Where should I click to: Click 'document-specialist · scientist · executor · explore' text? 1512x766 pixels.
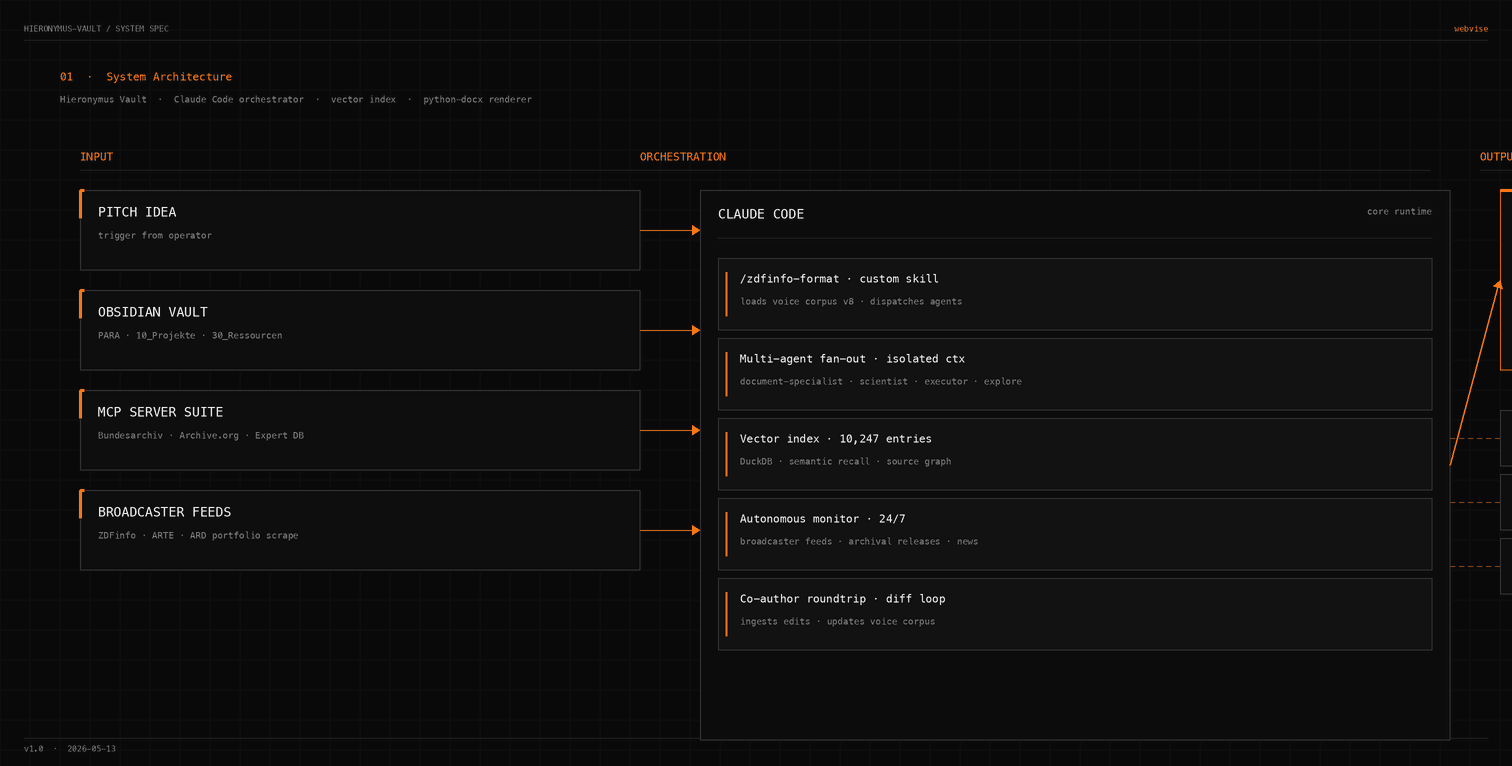point(881,382)
